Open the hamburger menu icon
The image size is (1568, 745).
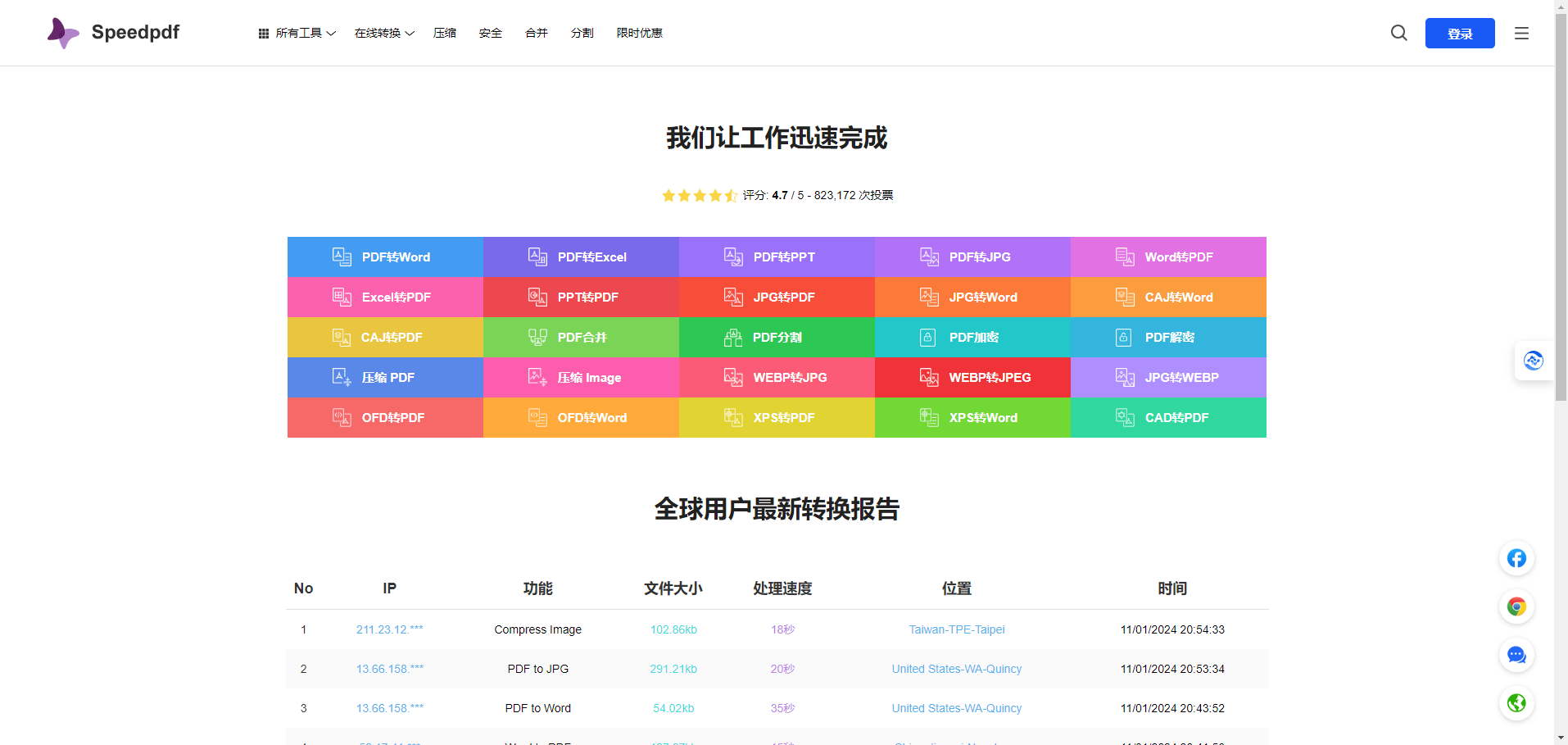tap(1521, 33)
